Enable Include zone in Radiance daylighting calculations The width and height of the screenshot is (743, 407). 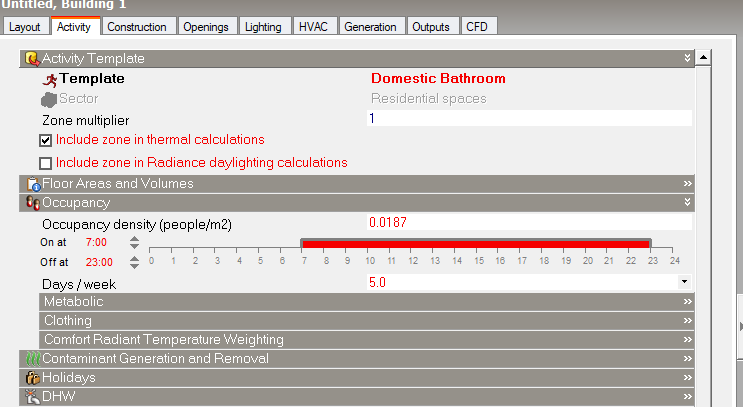point(45,163)
